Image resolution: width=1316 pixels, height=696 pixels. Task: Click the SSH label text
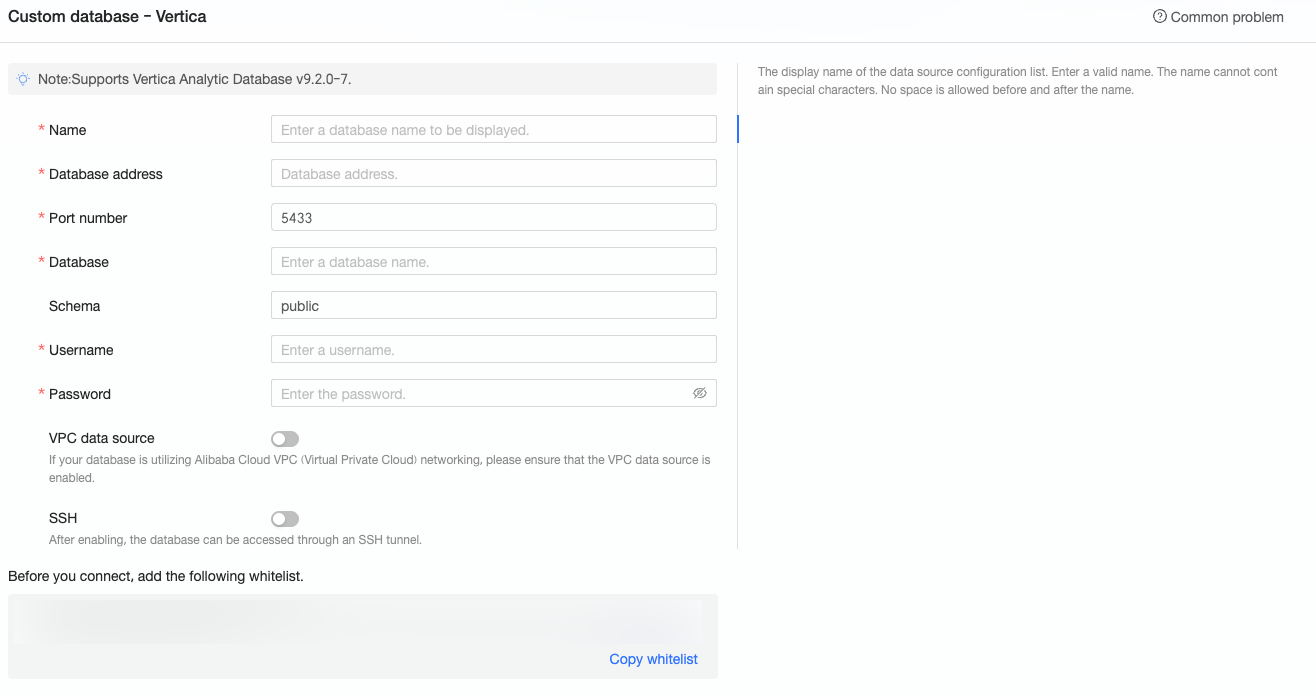tap(63, 518)
